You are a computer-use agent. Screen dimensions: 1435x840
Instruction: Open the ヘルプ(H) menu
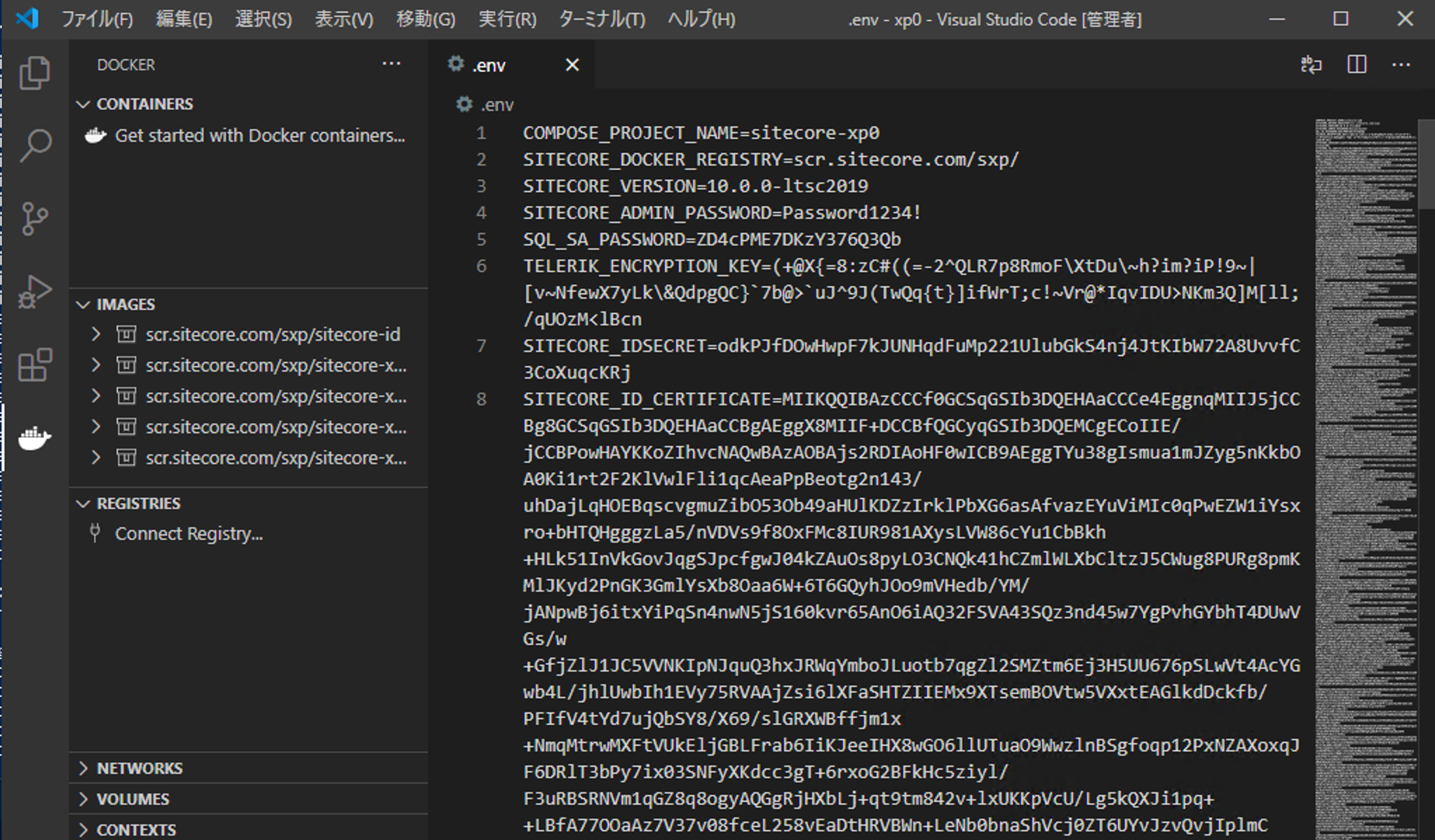click(701, 19)
